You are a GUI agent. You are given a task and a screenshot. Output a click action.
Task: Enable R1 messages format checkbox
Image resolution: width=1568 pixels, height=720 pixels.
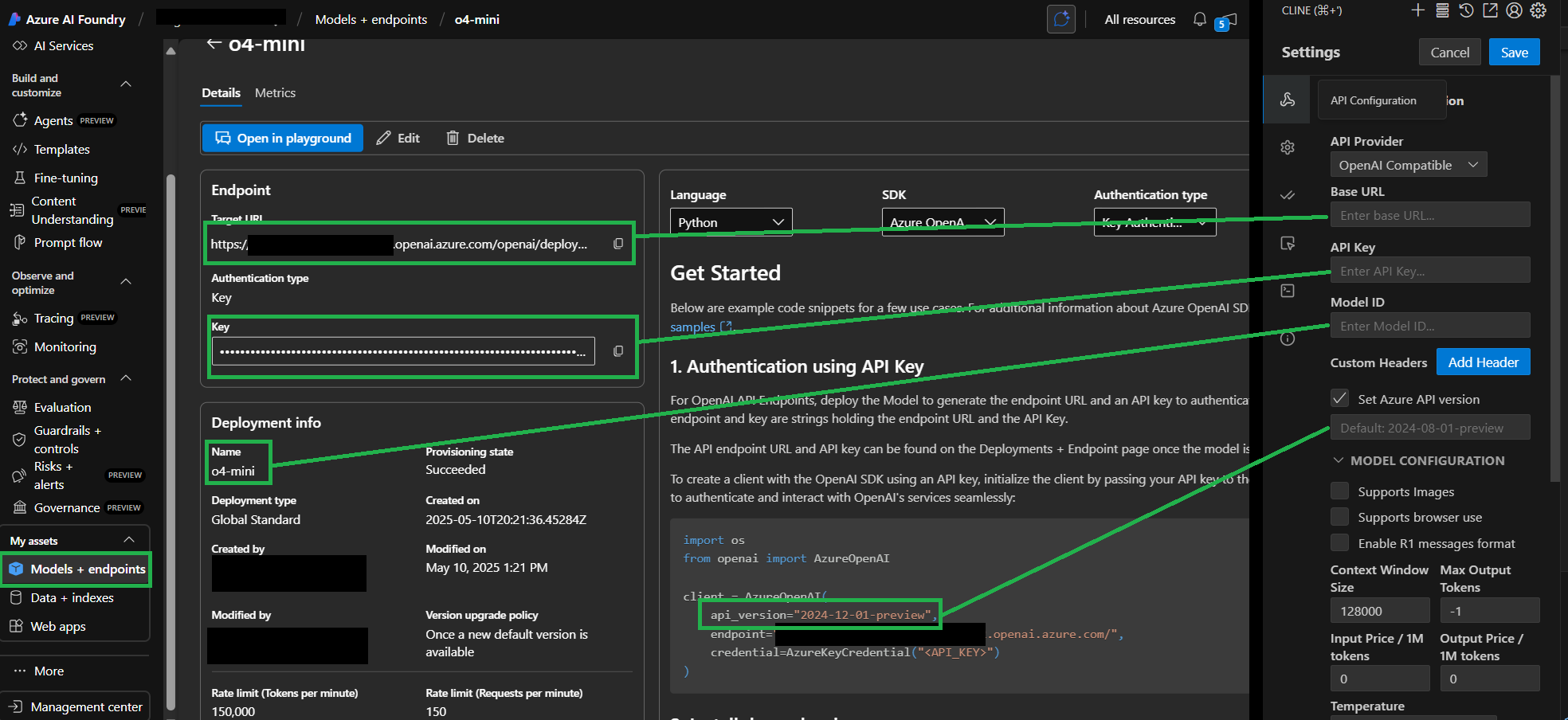pyautogui.click(x=1339, y=543)
